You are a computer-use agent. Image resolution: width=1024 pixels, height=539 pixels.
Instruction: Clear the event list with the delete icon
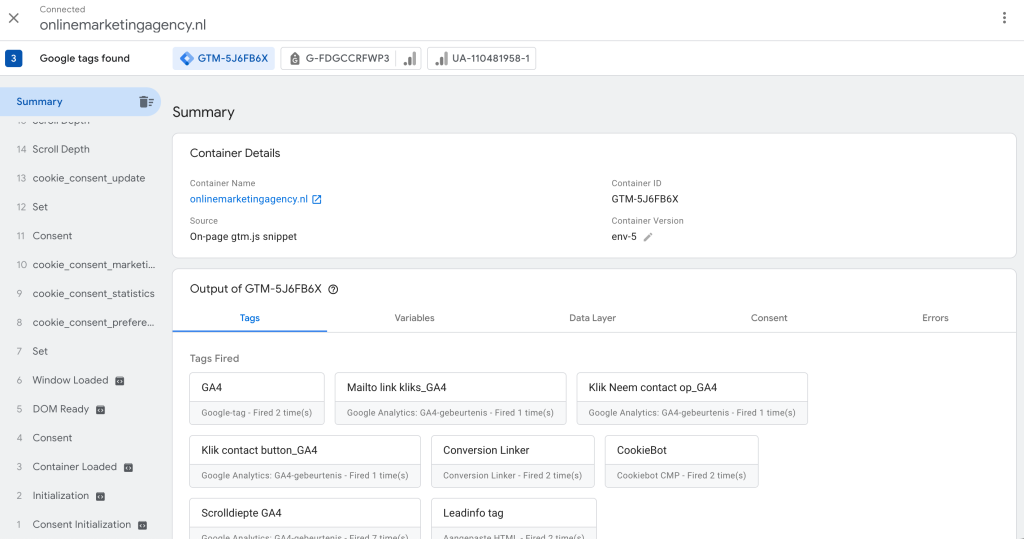[146, 102]
